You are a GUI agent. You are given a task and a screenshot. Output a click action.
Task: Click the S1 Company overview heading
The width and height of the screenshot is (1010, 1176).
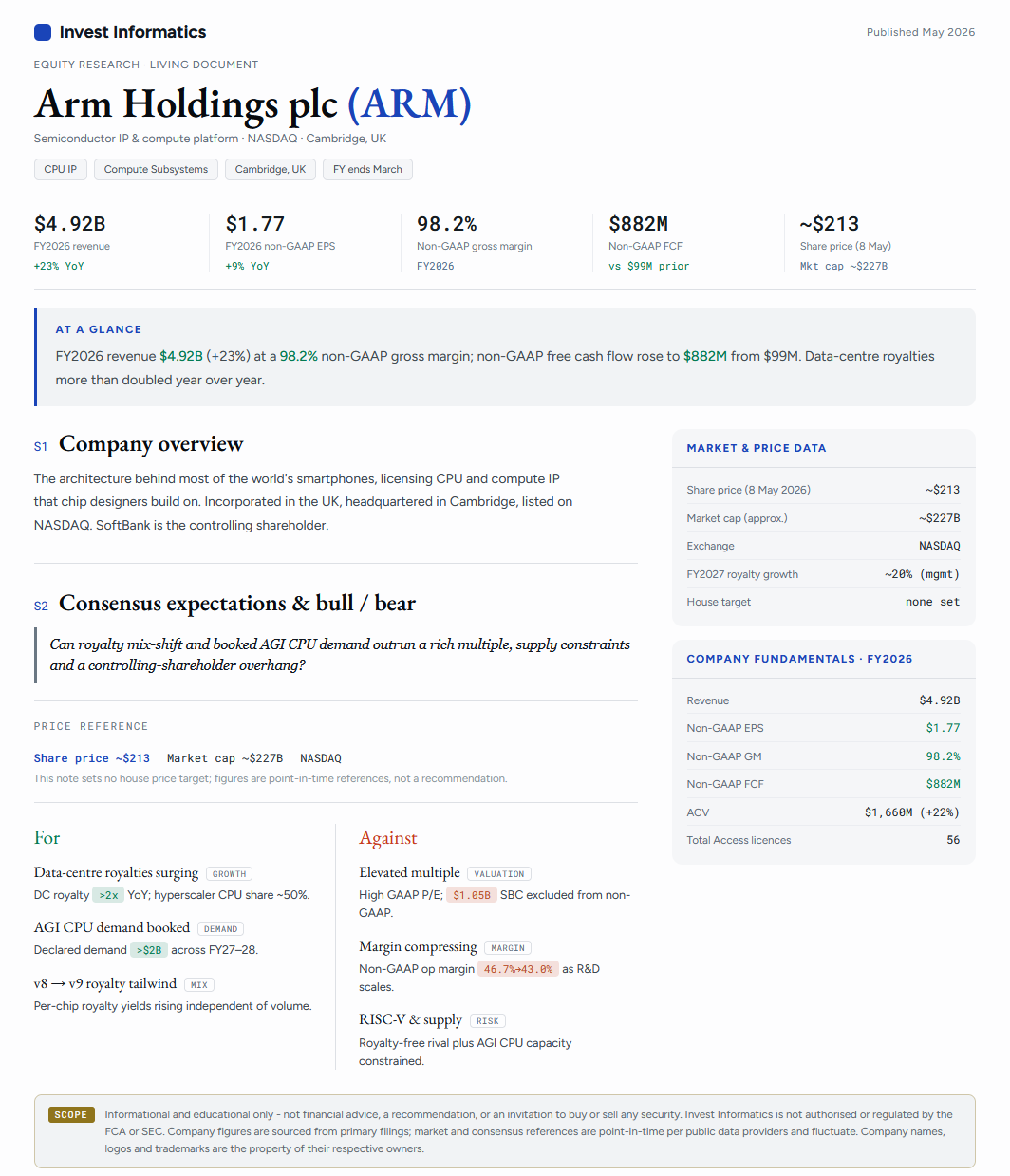(139, 444)
